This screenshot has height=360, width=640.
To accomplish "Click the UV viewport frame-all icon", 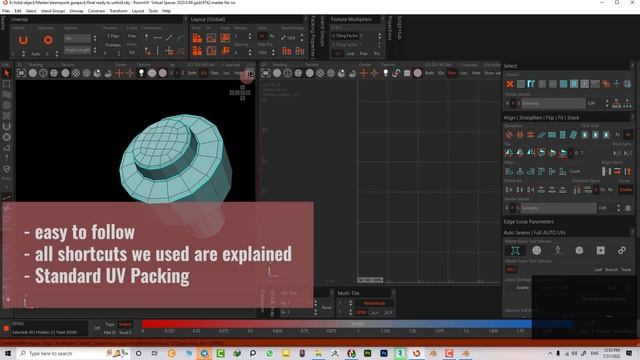I will click(x=265, y=73).
